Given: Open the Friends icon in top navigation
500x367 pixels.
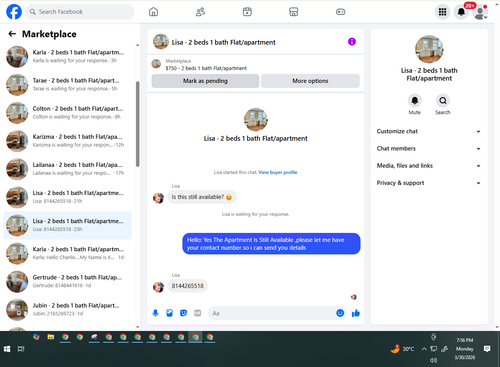Looking at the screenshot, I should (200, 12).
